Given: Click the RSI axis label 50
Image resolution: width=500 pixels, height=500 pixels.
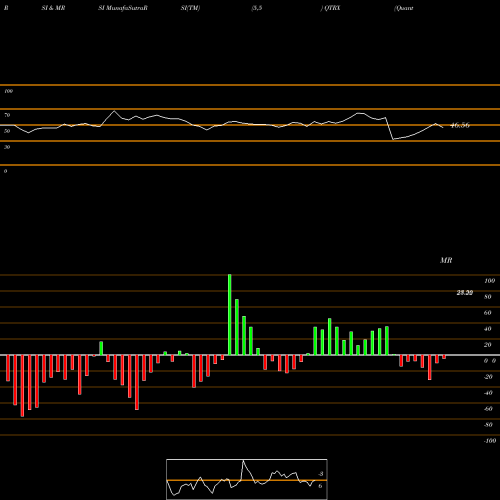Looking at the screenshot, I should [7, 131].
